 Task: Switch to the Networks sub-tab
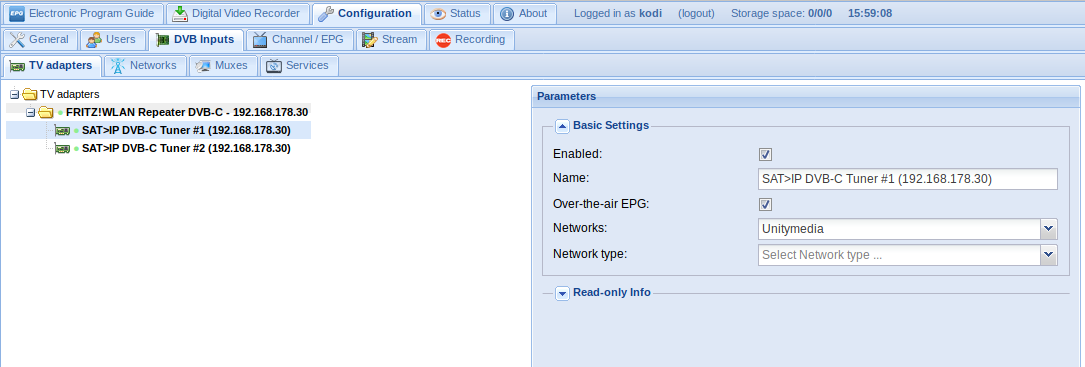[x=146, y=66]
